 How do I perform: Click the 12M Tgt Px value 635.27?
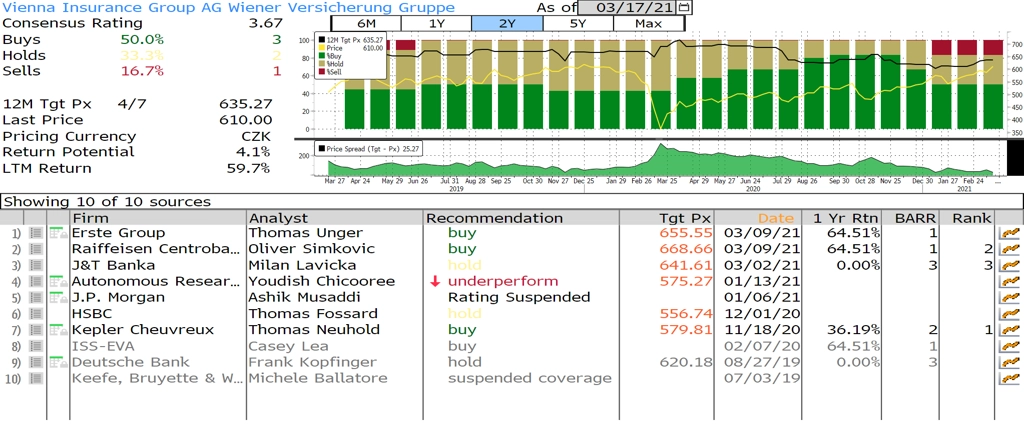tap(246, 104)
